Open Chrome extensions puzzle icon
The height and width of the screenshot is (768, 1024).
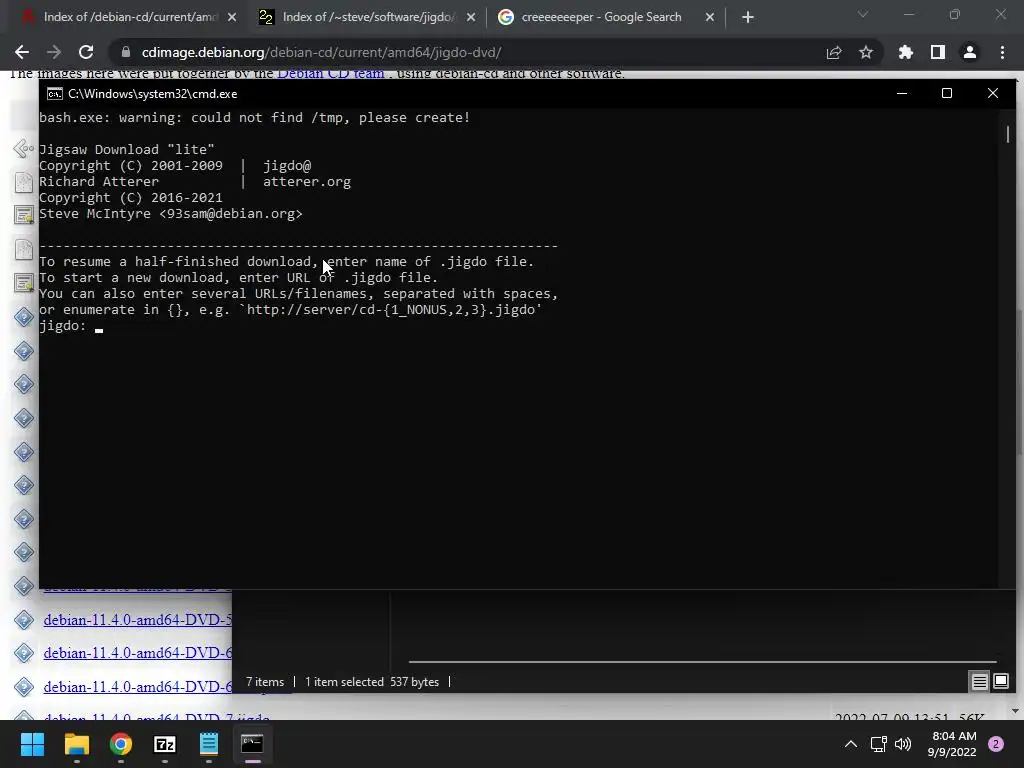[x=905, y=52]
